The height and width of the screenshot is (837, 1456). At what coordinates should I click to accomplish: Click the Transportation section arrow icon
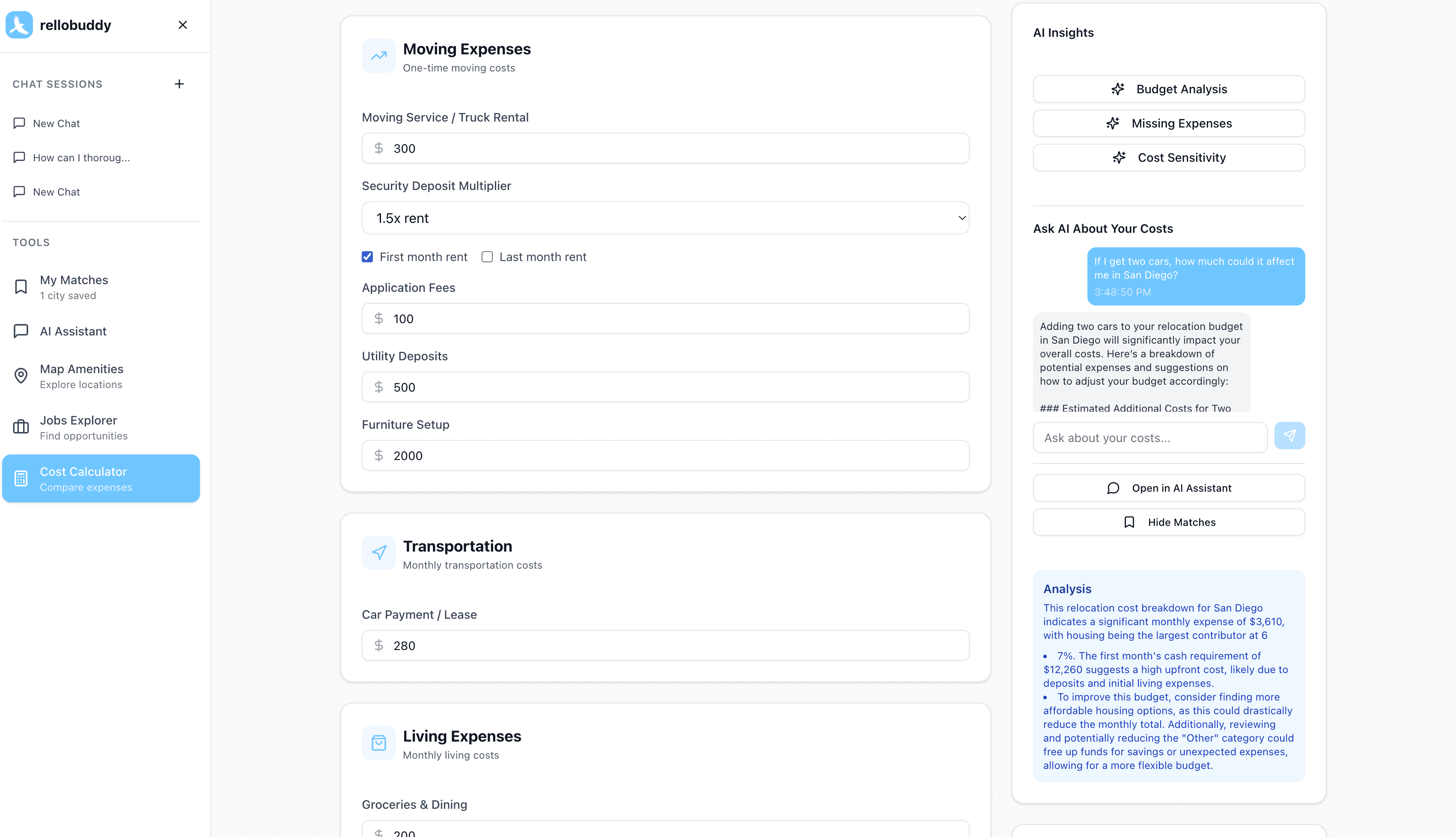[378, 552]
